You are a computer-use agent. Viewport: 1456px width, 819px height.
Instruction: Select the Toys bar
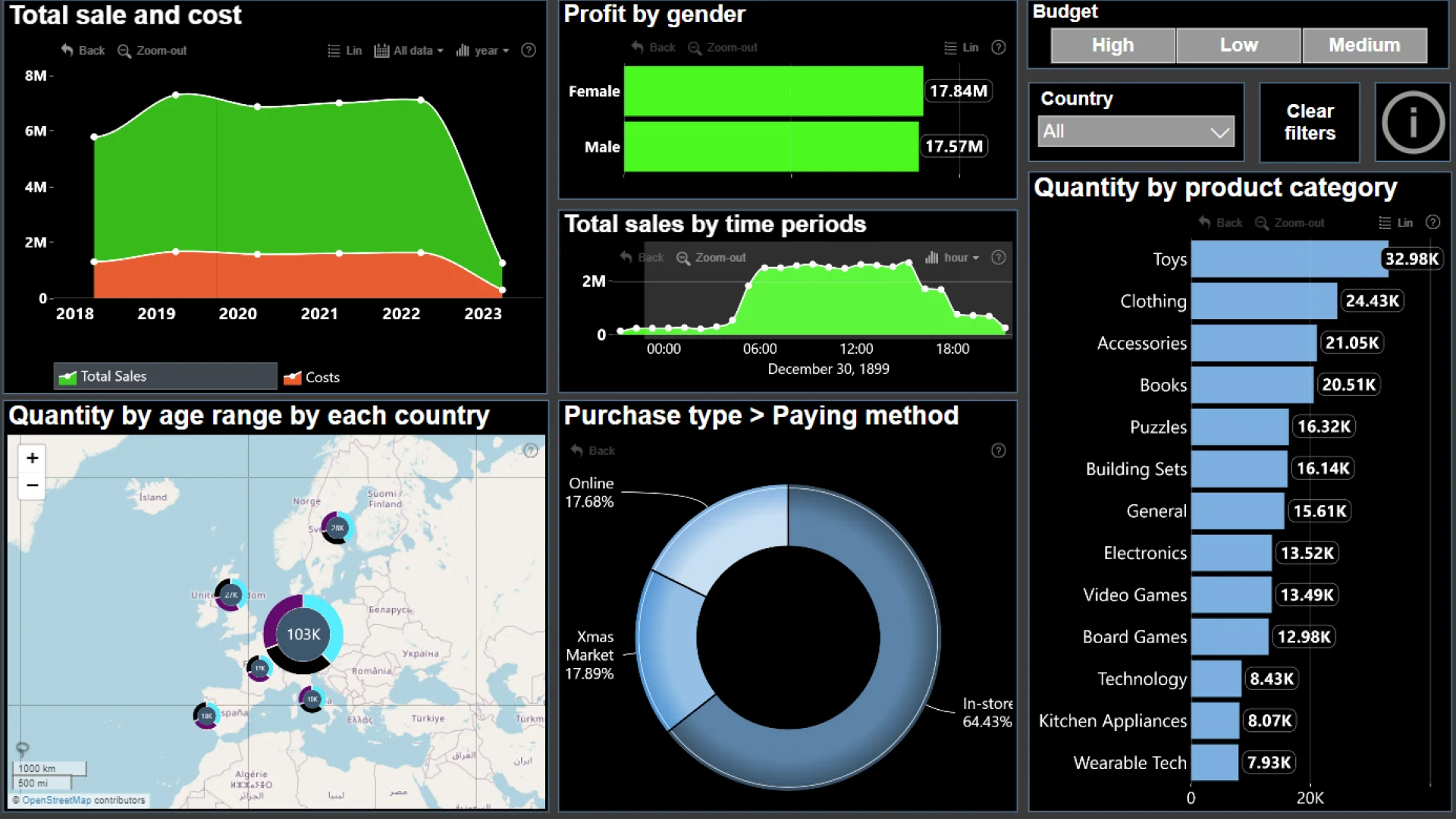(x=1289, y=259)
